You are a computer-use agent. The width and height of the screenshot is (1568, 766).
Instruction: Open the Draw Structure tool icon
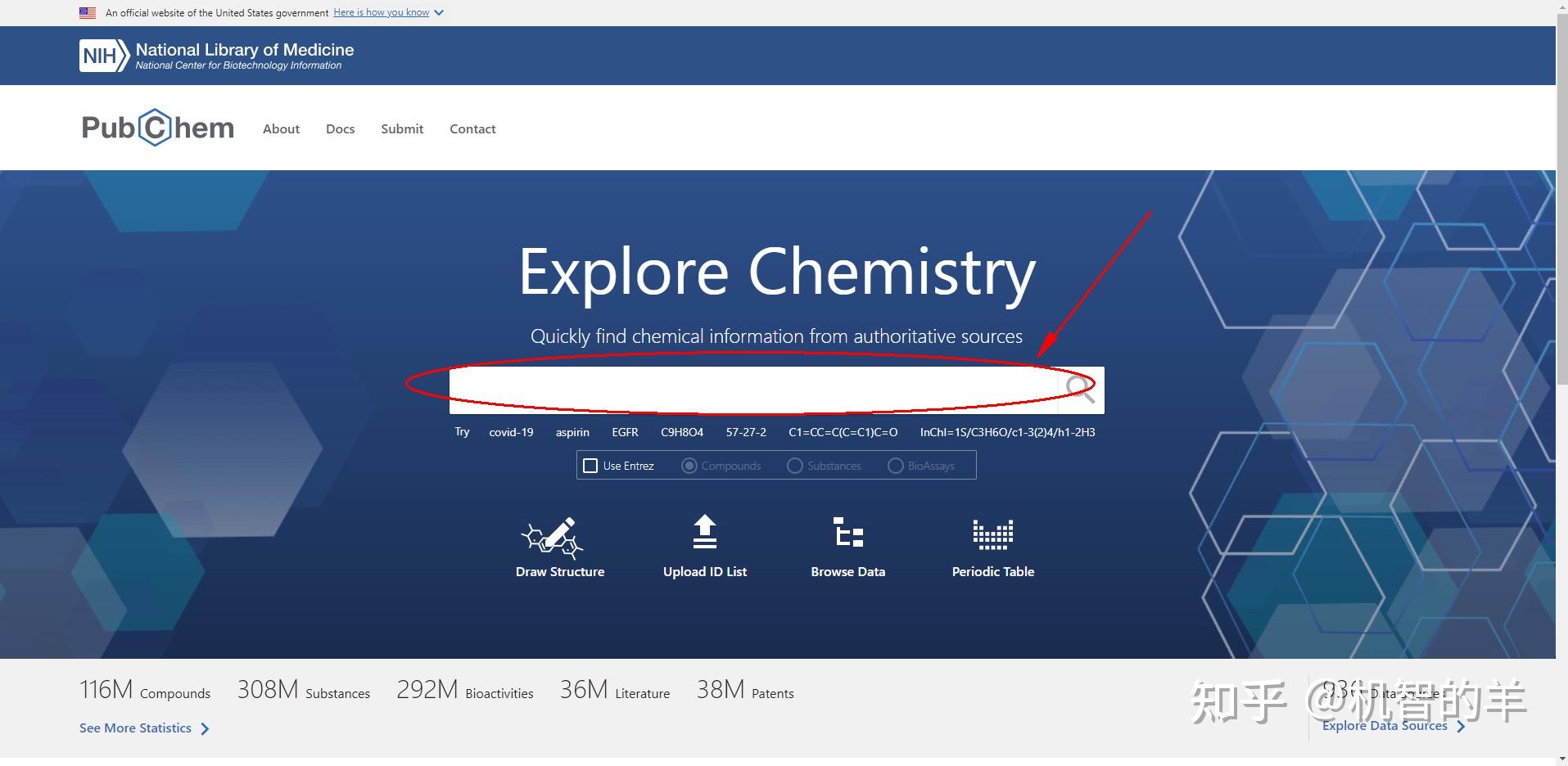coord(552,537)
